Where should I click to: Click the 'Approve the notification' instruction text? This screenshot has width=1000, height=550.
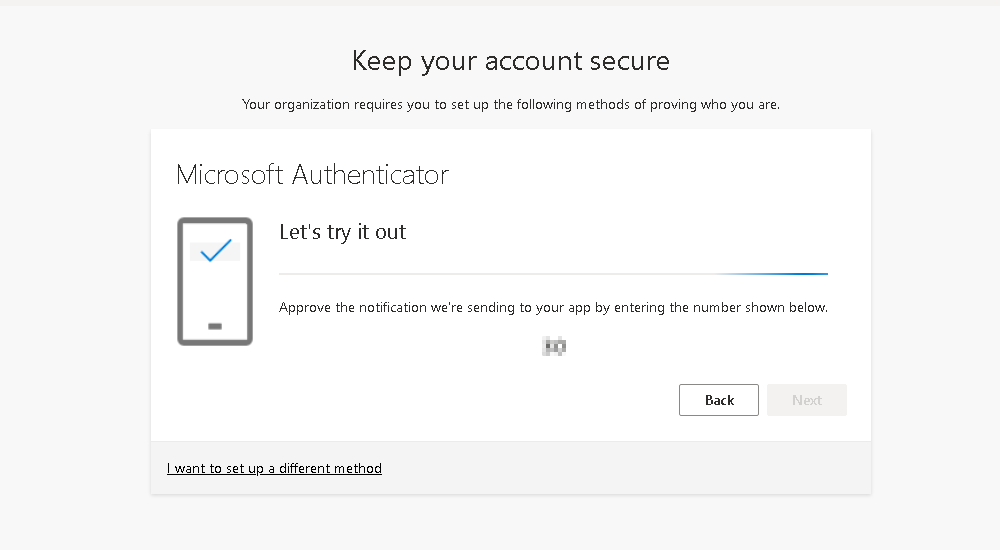pyautogui.click(x=553, y=308)
